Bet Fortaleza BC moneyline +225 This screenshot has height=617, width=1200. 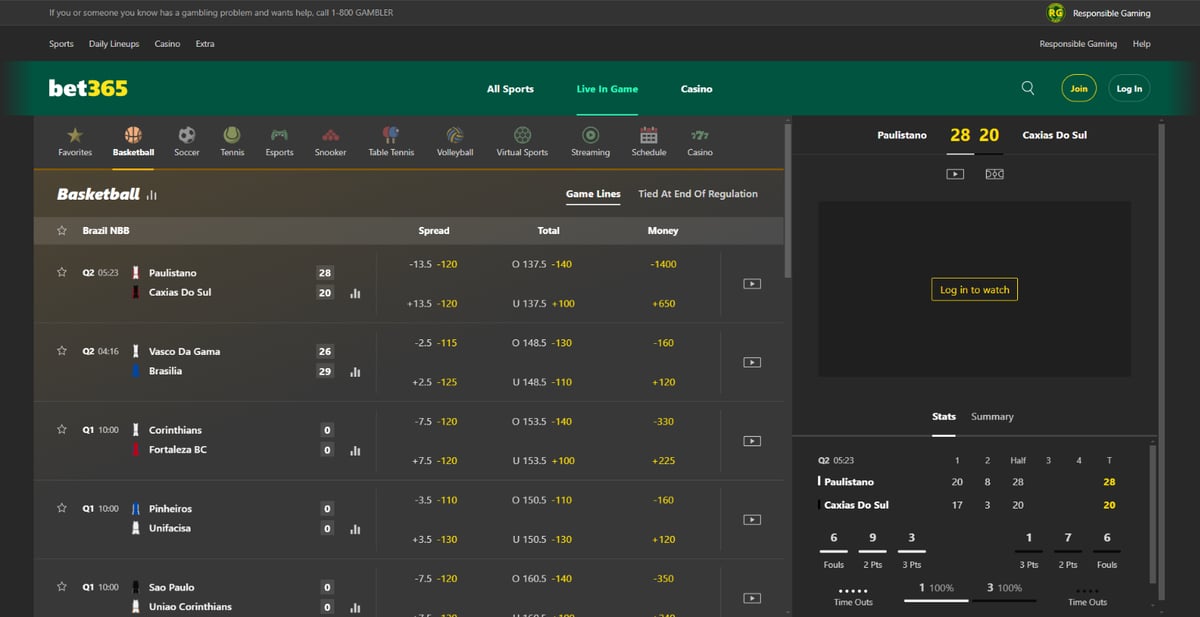(x=663, y=461)
